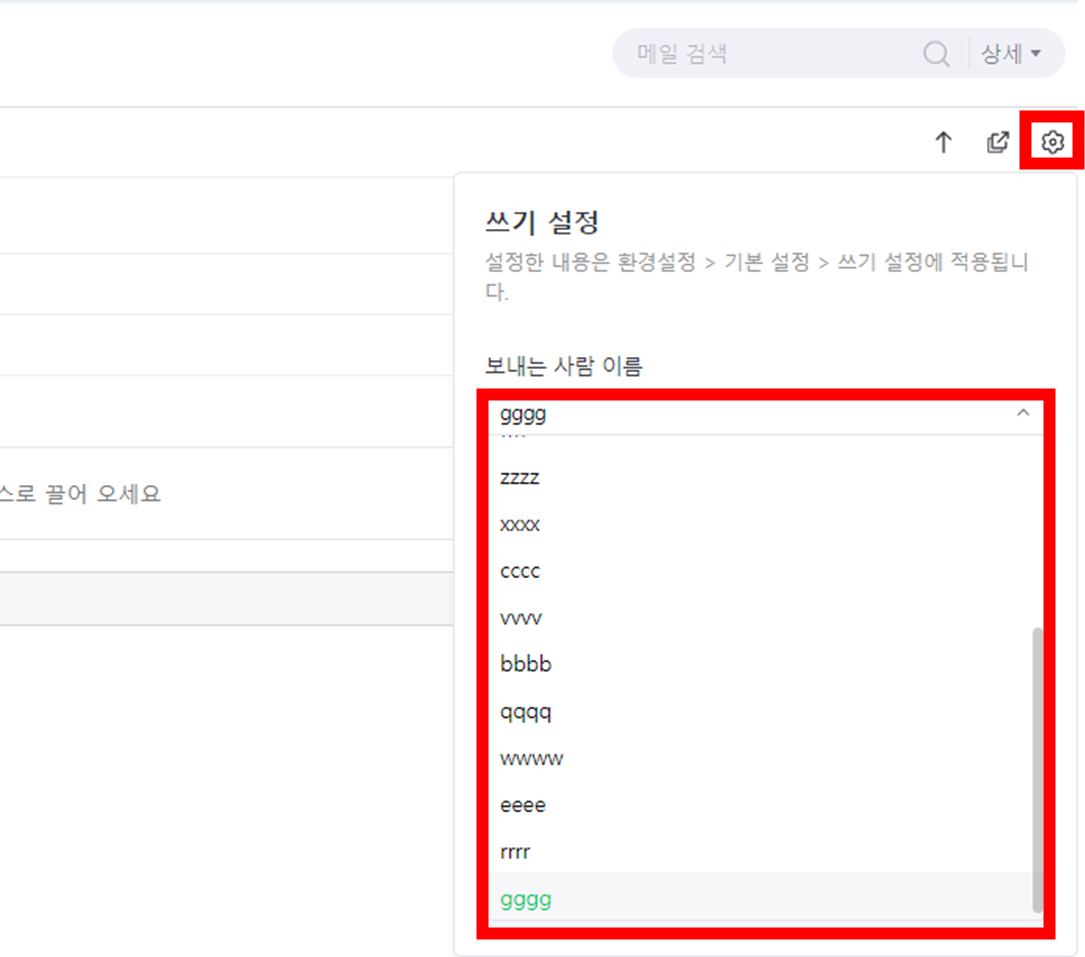Select zzzz from the sender name list

pyautogui.click(x=520, y=477)
